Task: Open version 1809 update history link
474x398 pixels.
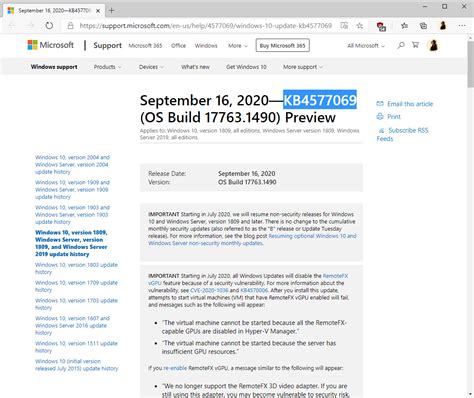Action: (71, 243)
